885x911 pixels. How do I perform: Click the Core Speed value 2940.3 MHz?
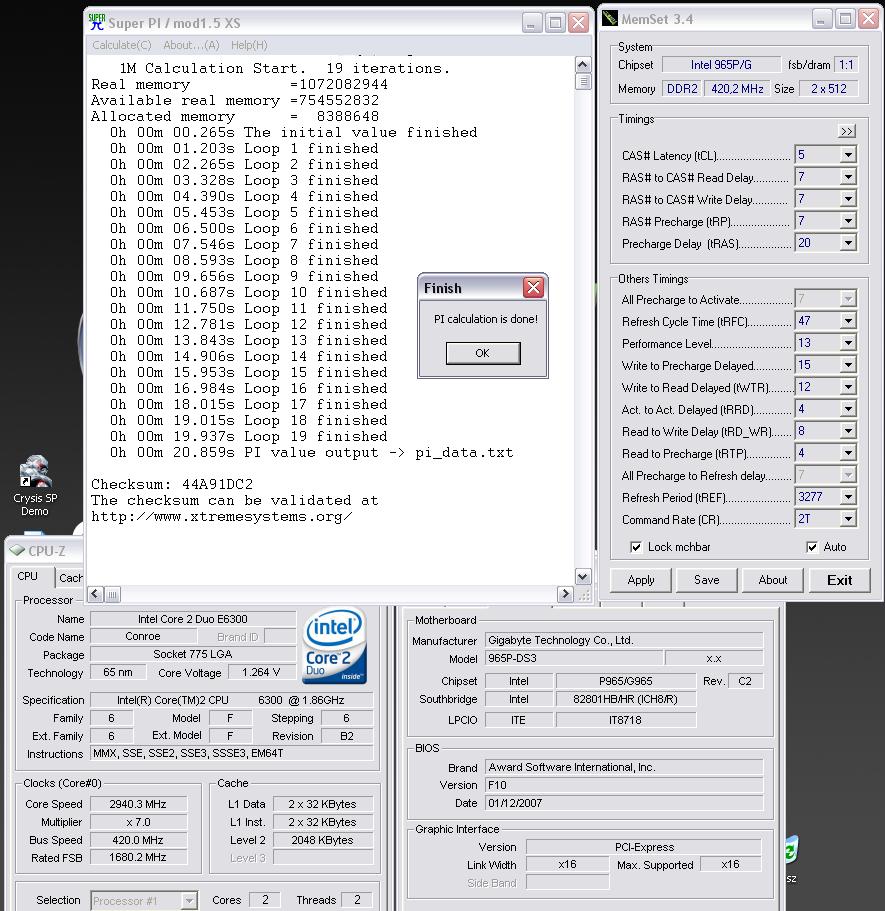138,804
